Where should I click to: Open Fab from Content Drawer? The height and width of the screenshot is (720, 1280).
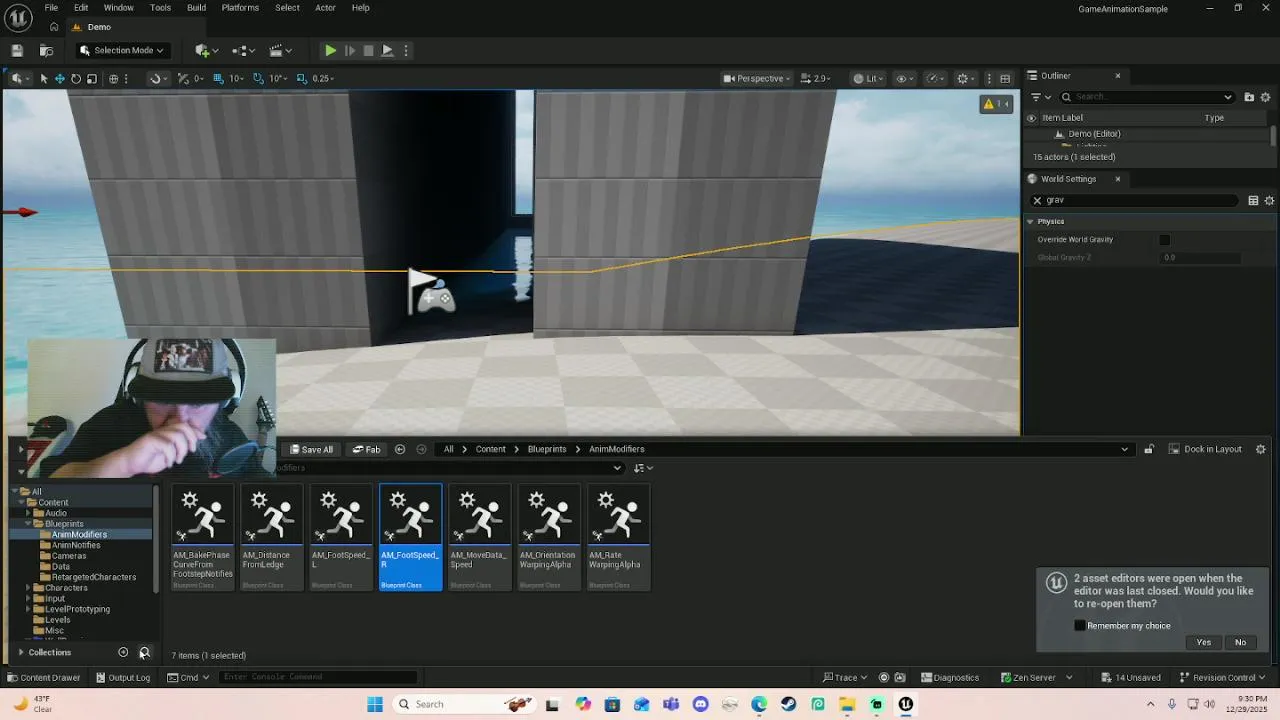pos(367,449)
